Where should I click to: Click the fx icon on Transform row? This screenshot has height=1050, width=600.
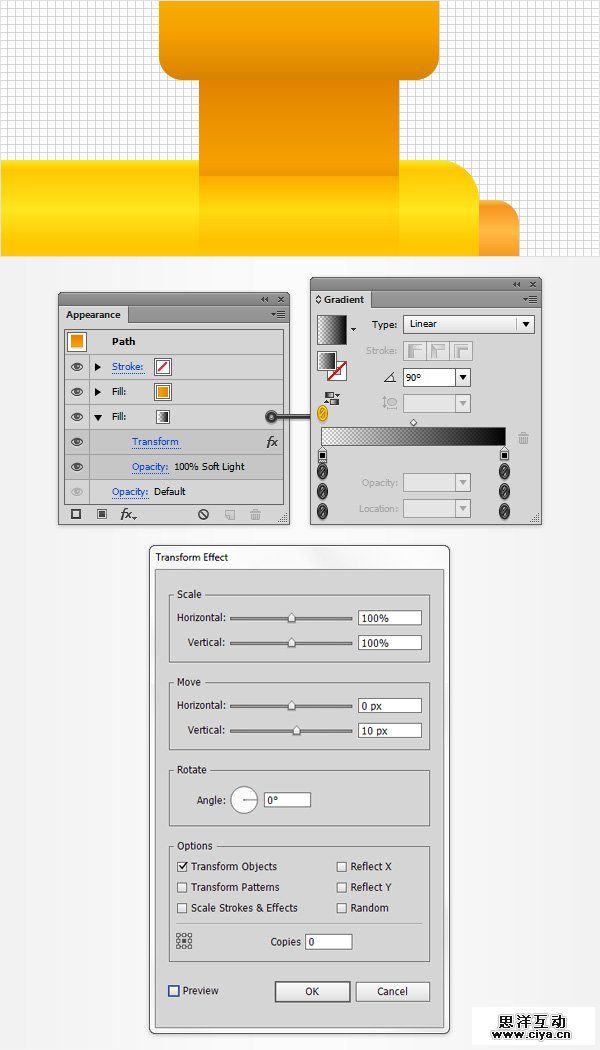(x=272, y=442)
